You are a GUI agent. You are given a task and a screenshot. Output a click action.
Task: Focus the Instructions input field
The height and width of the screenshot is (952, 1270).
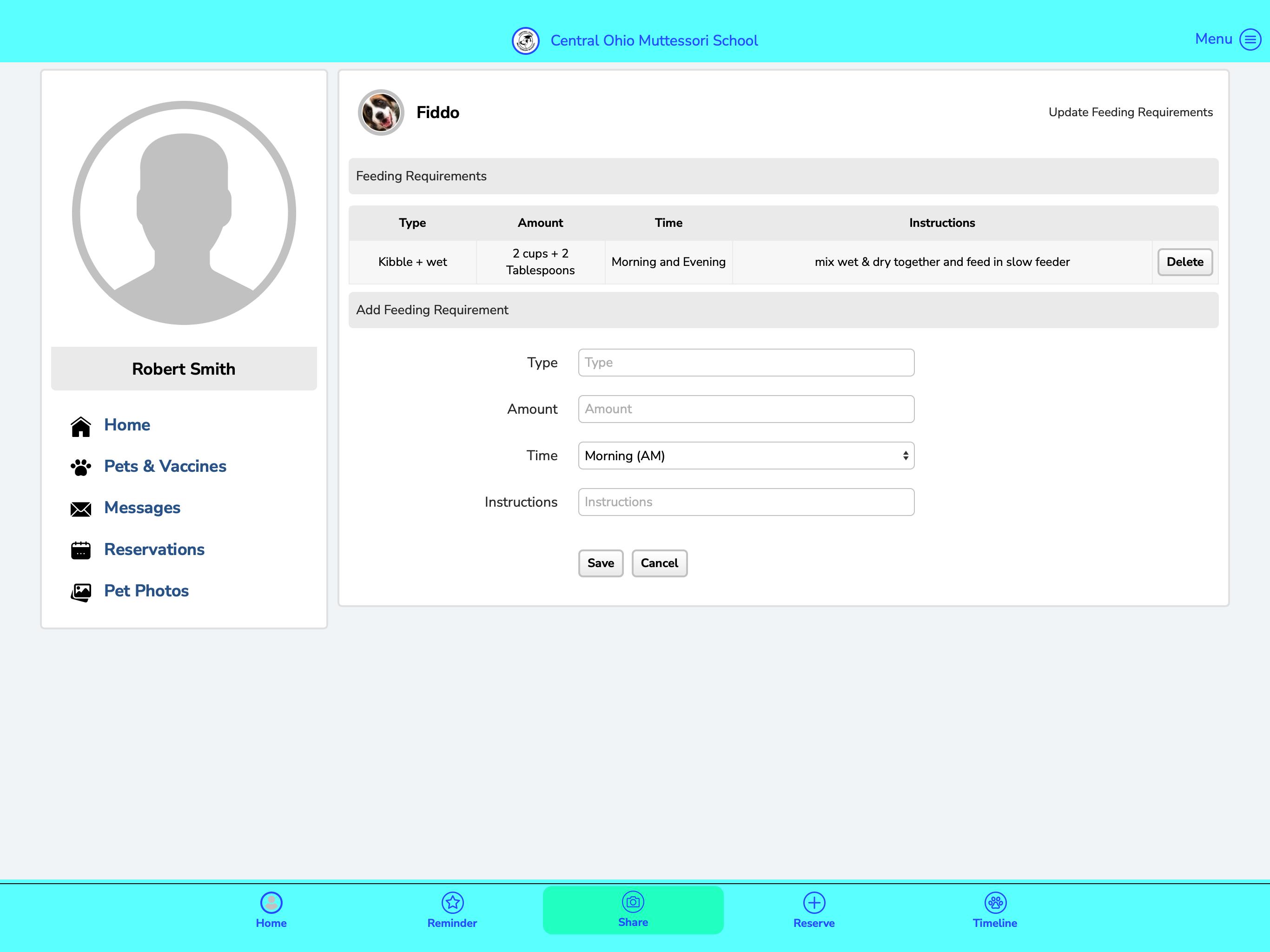click(746, 502)
